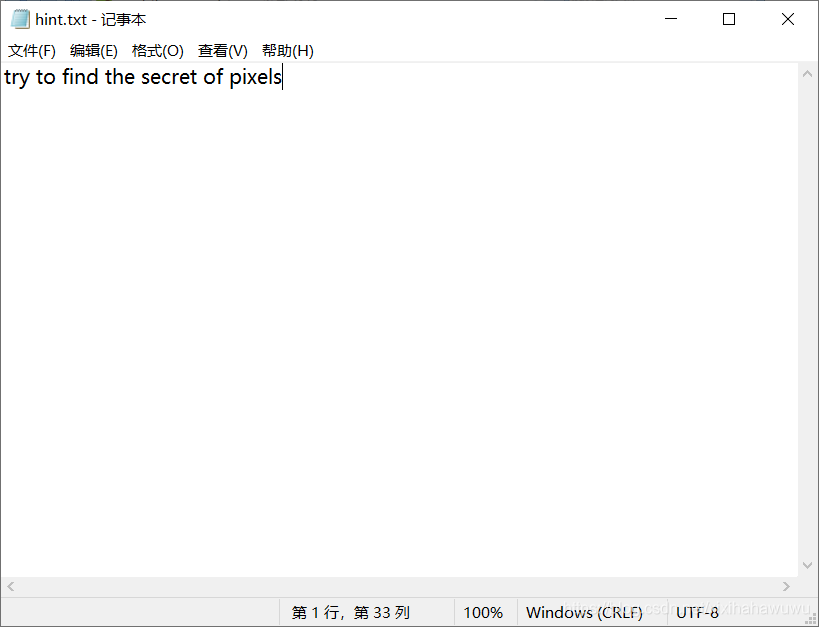Click the vertical scrollbar down arrow
Image resolution: width=819 pixels, height=627 pixels.
click(x=807, y=565)
